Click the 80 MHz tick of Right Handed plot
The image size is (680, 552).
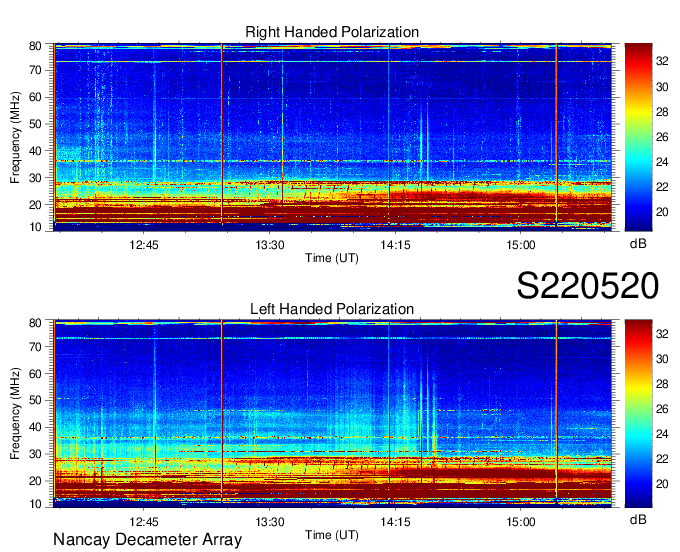[x=35, y=46]
